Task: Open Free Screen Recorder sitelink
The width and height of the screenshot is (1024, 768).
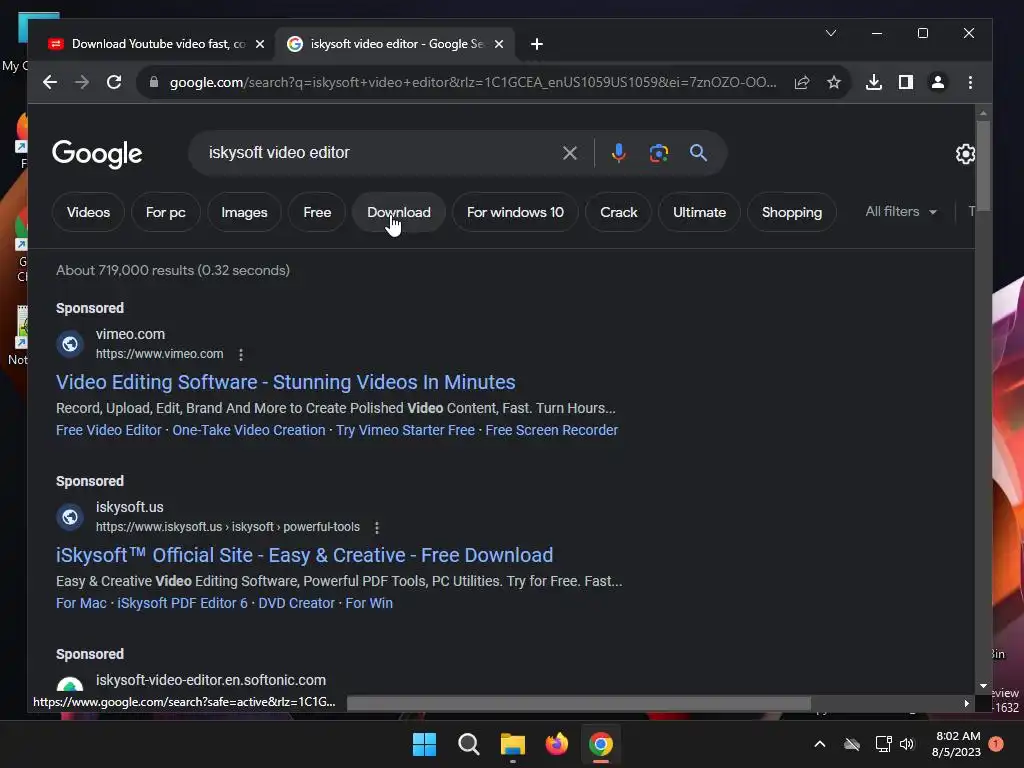Action: click(x=551, y=430)
